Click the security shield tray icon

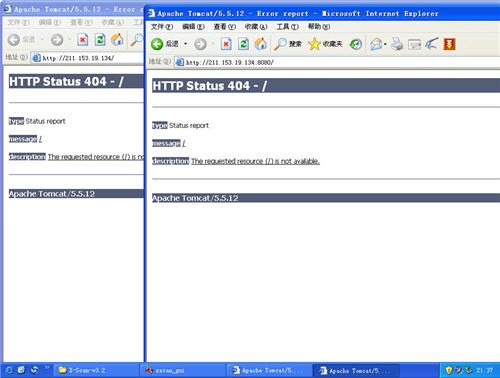click(449, 370)
